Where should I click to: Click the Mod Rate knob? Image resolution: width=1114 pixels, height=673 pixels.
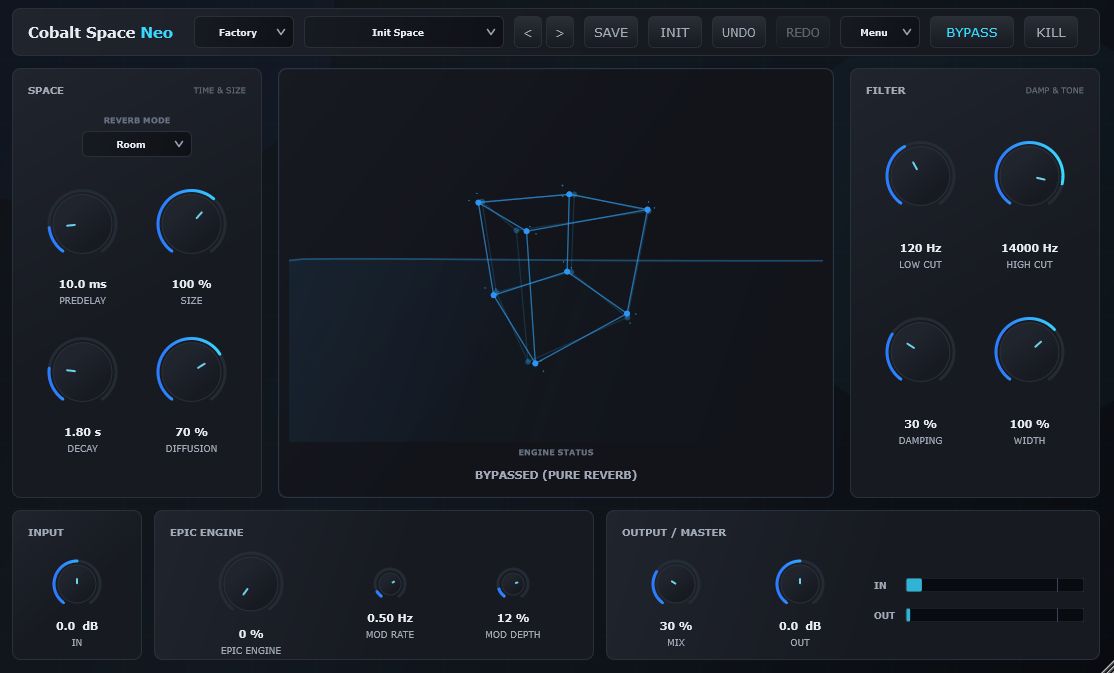[390, 583]
